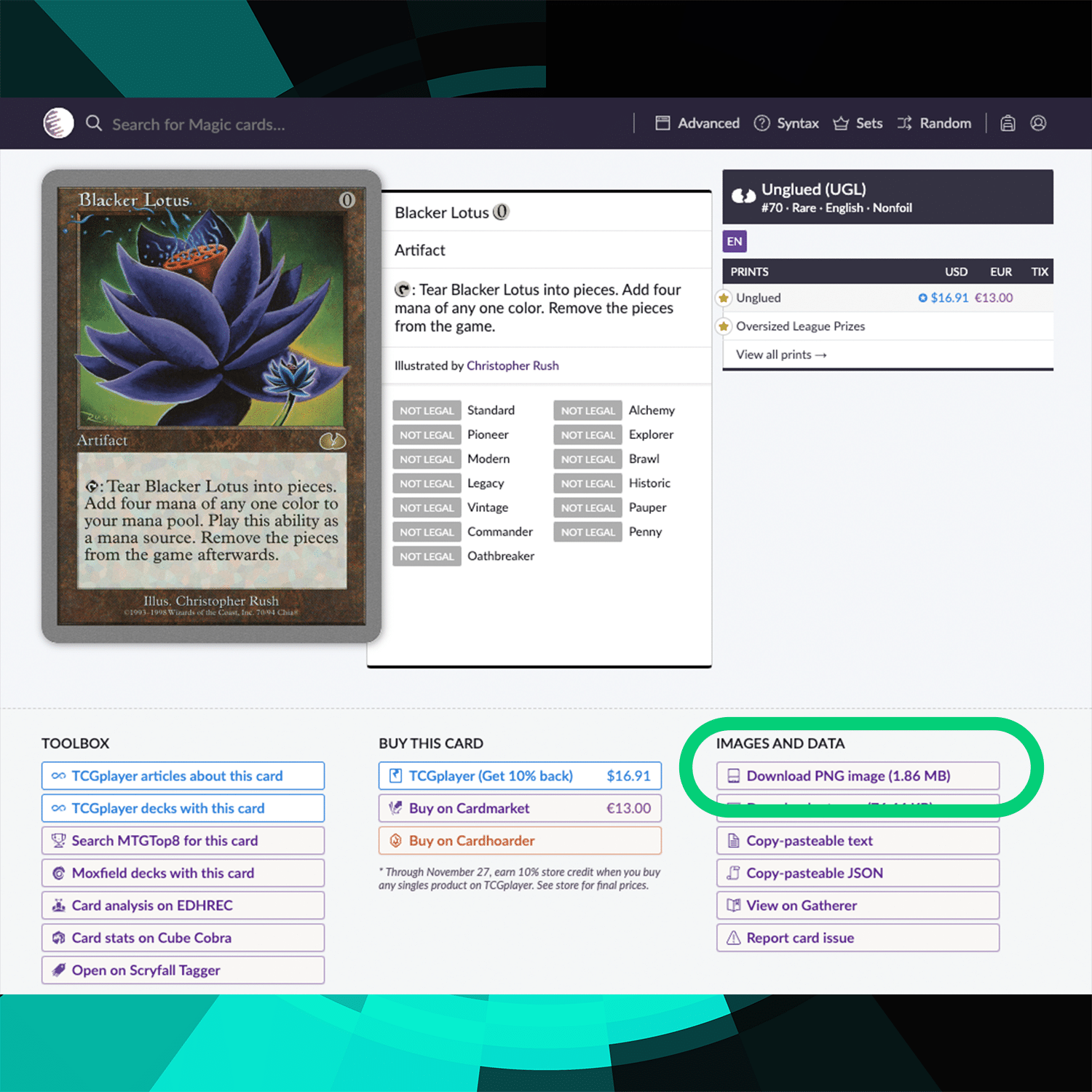Download the PNG image of this card

pyautogui.click(x=848, y=775)
